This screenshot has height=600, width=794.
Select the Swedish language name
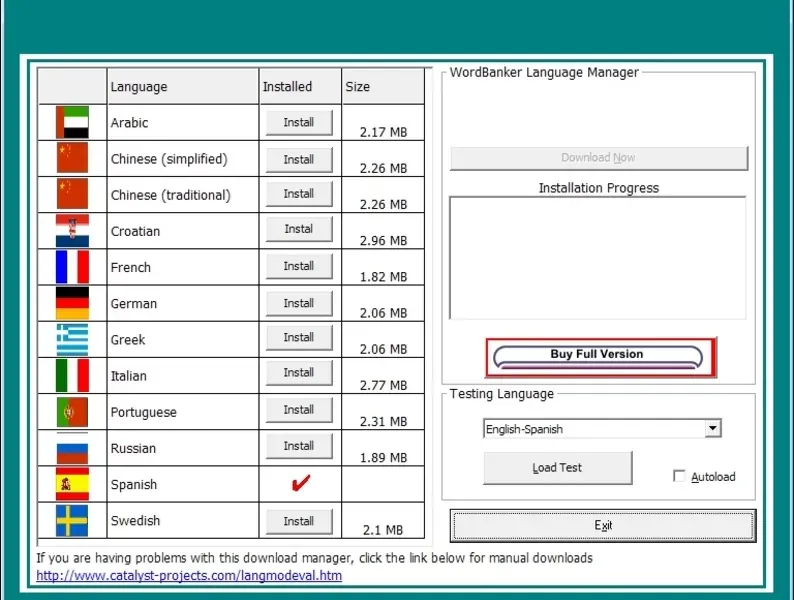click(135, 521)
